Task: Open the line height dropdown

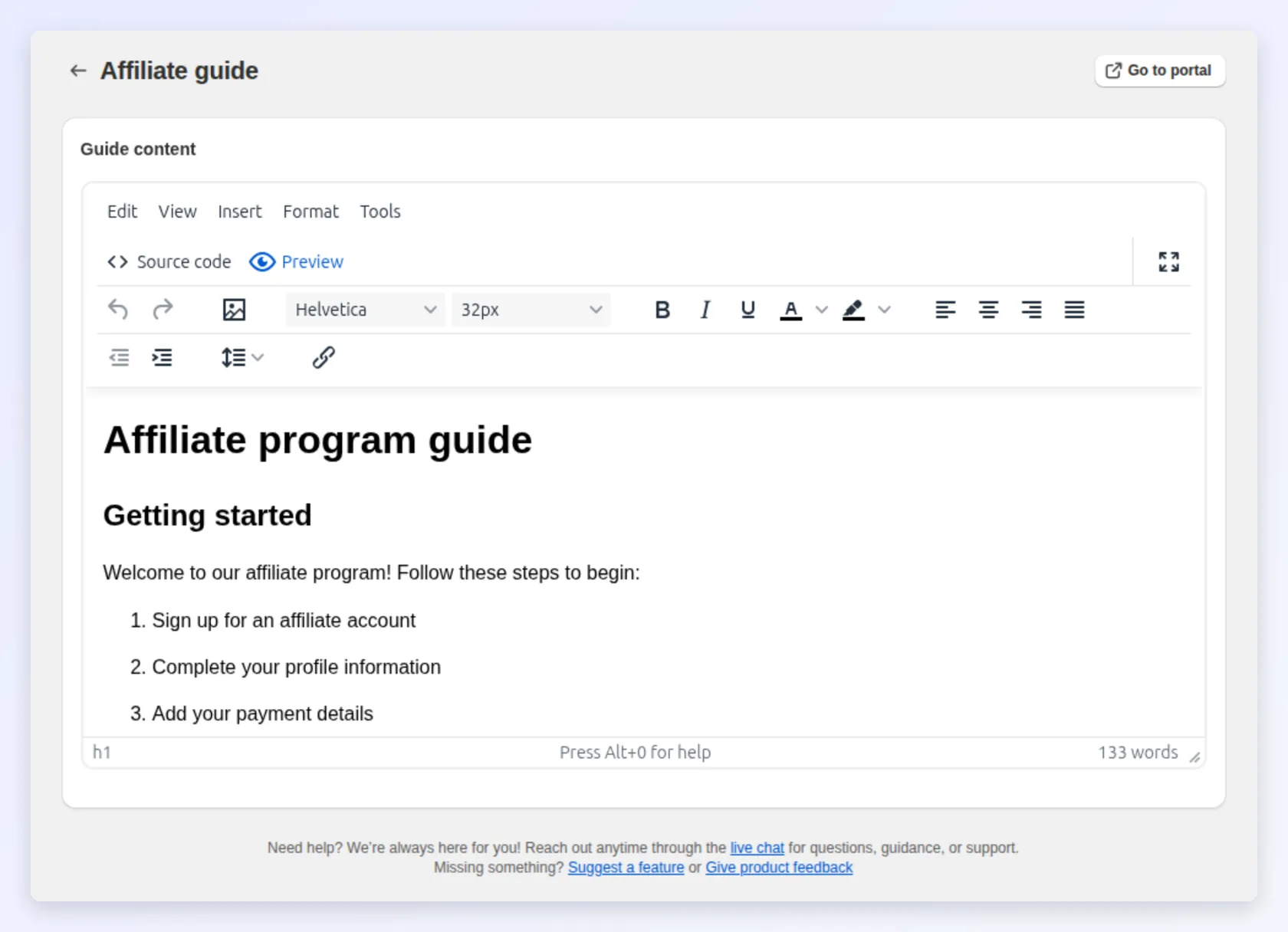Action: [x=242, y=358]
